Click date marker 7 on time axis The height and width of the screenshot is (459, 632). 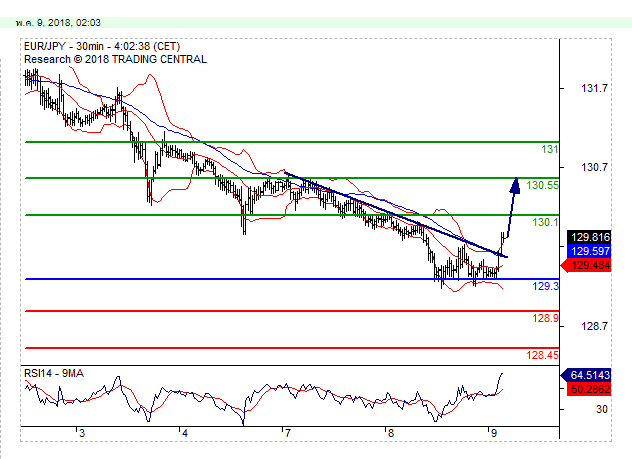click(287, 434)
